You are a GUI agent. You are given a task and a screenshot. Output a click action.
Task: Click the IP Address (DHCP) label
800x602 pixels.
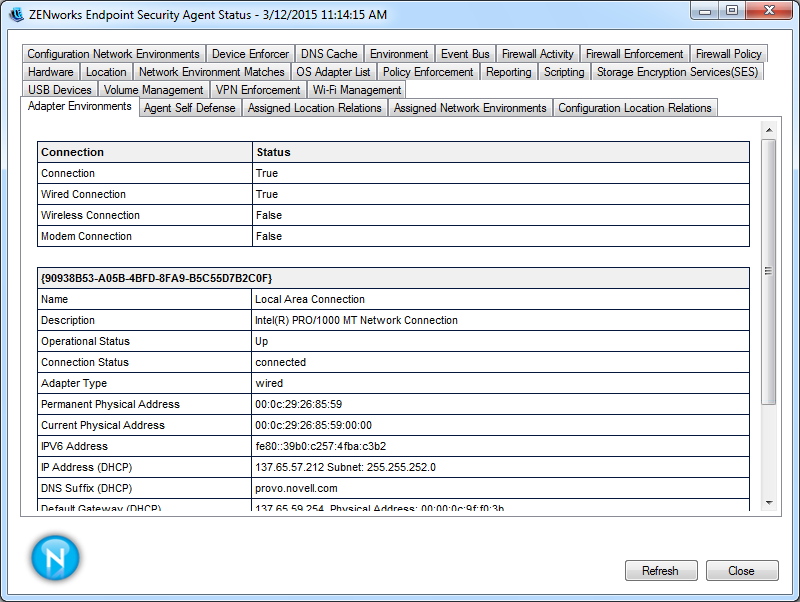pos(86,467)
